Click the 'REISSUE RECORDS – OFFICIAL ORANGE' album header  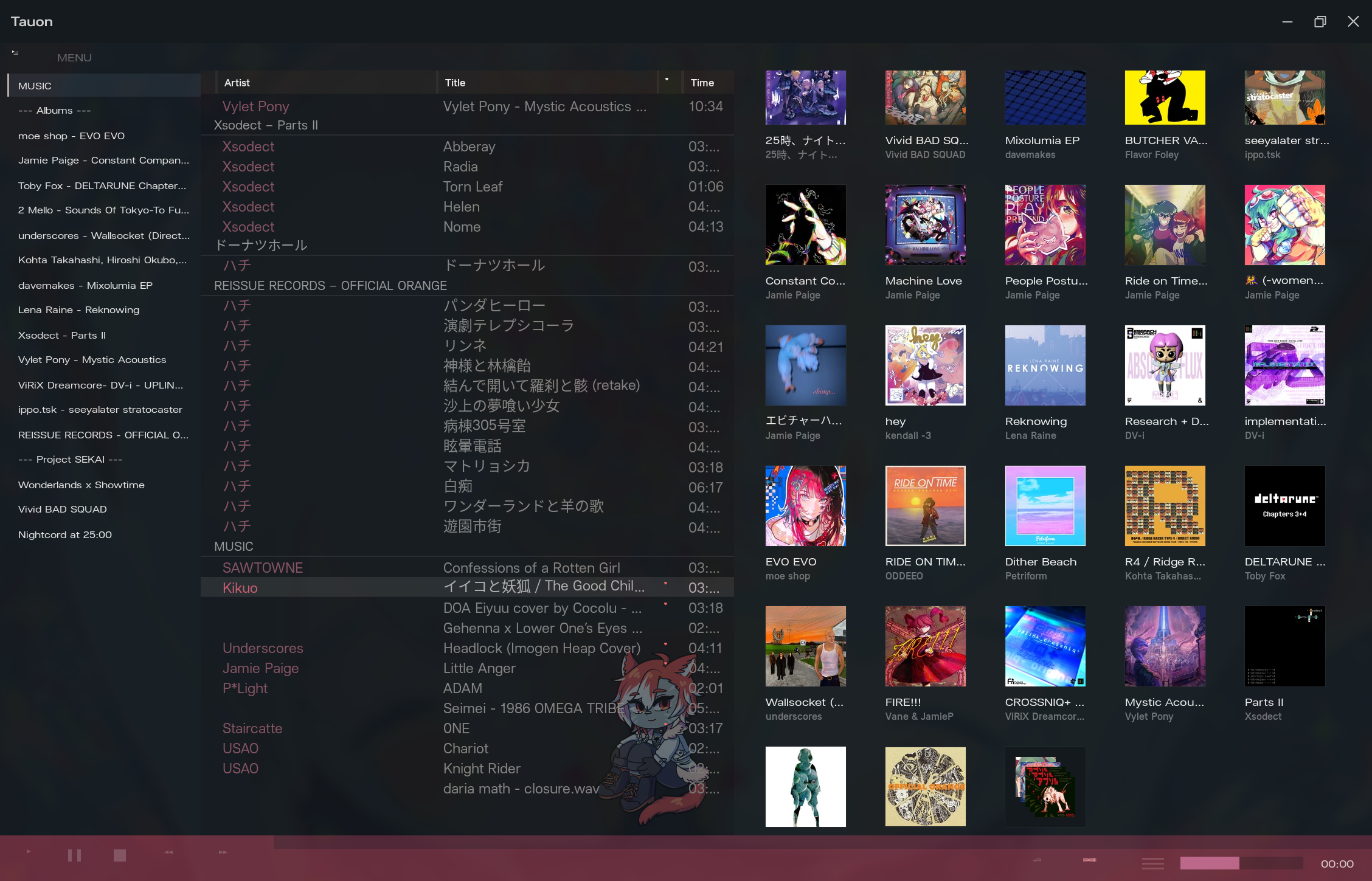[330, 286]
